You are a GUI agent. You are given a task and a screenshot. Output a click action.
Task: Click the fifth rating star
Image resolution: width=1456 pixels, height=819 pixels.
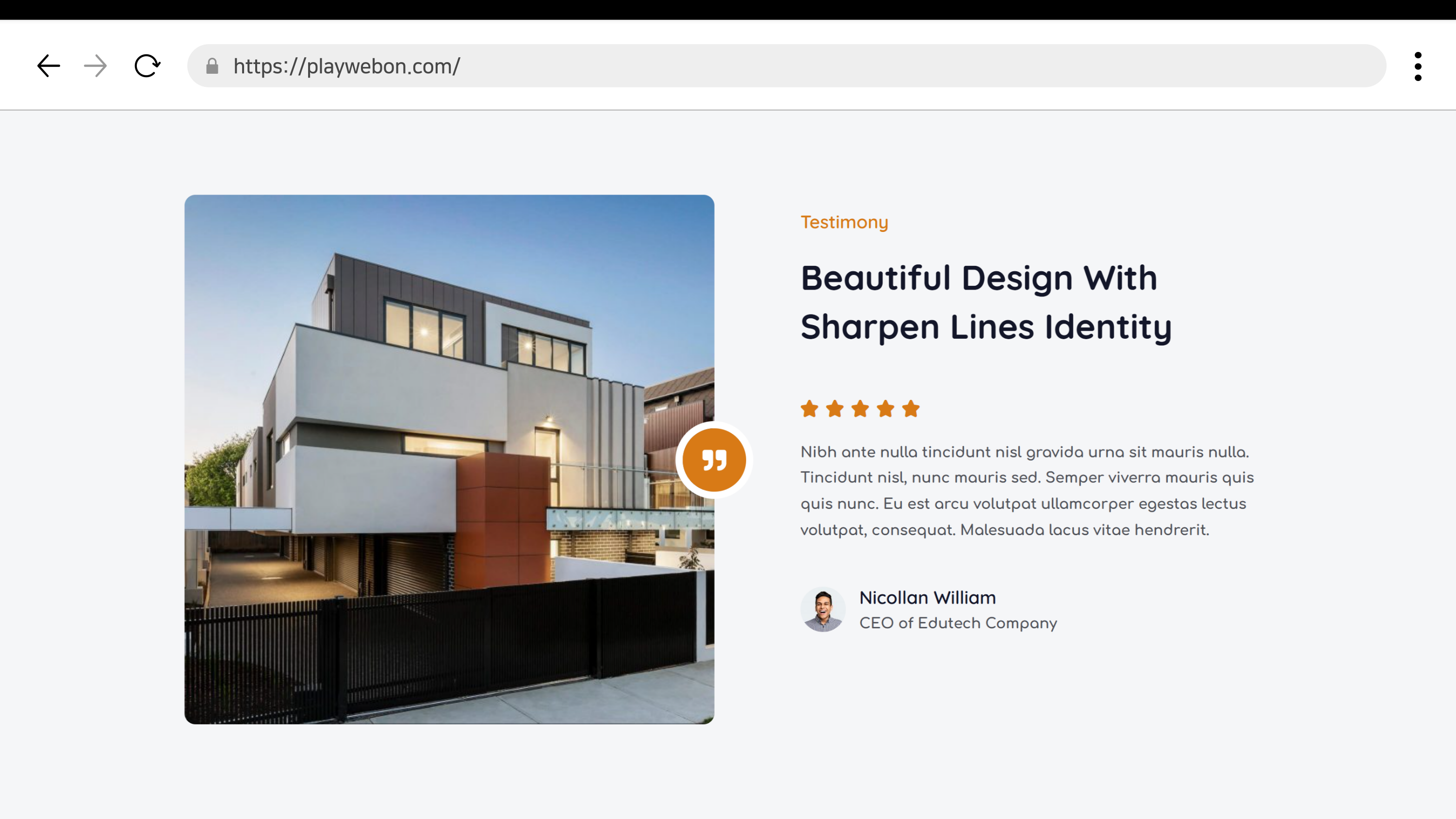tap(911, 408)
